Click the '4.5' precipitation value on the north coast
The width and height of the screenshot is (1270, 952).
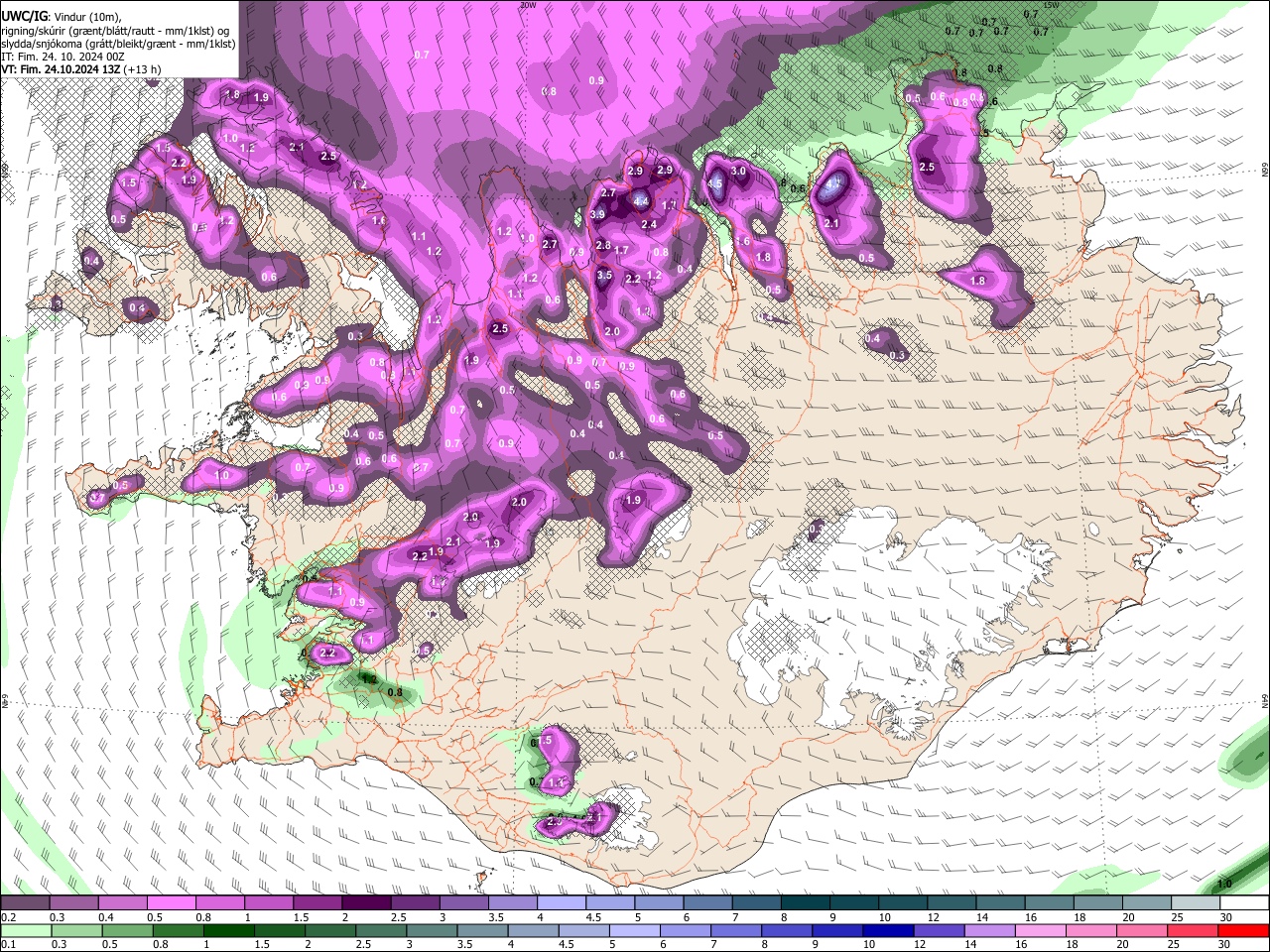(x=715, y=183)
